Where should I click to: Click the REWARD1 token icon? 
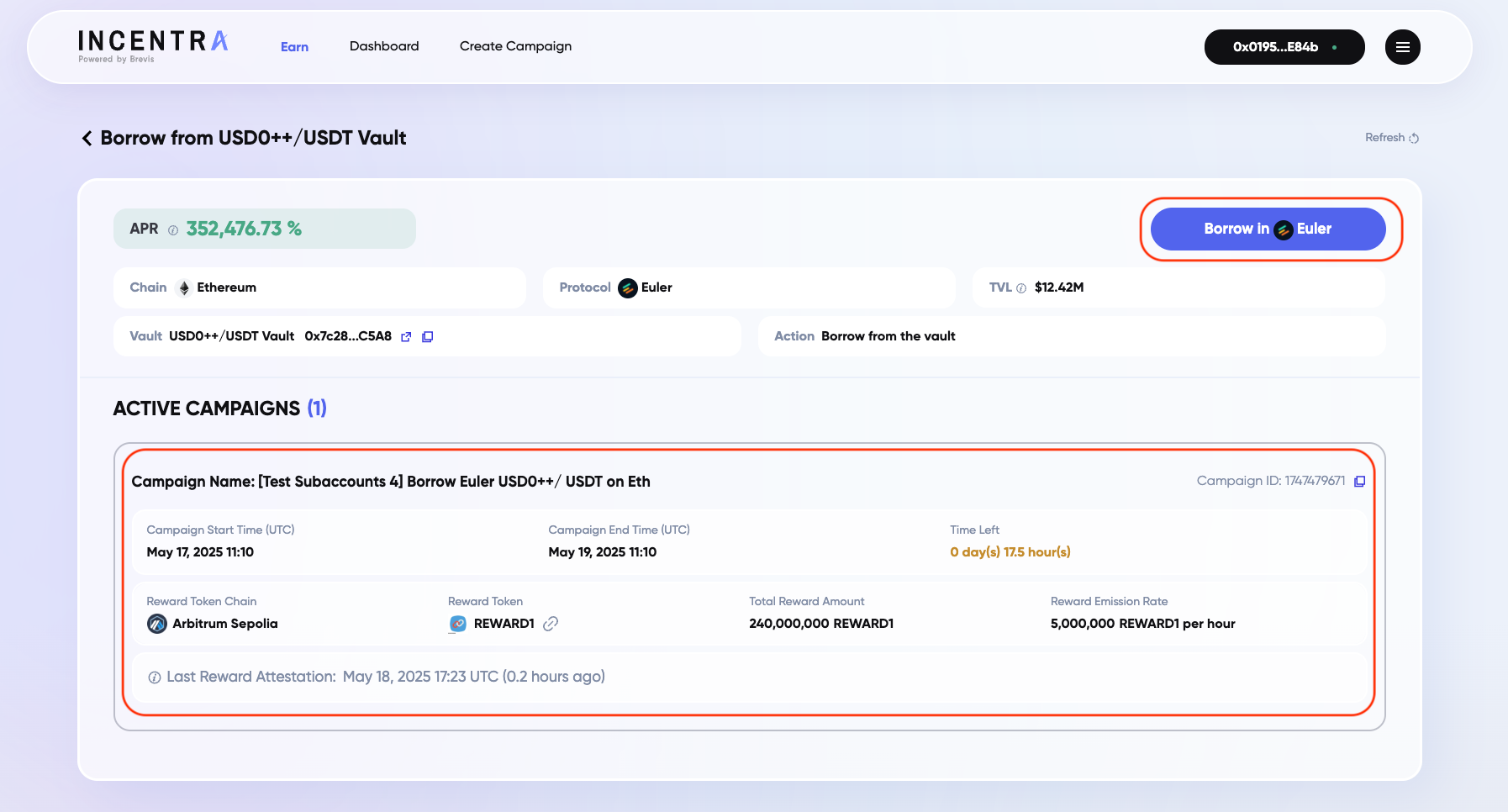[x=458, y=624]
